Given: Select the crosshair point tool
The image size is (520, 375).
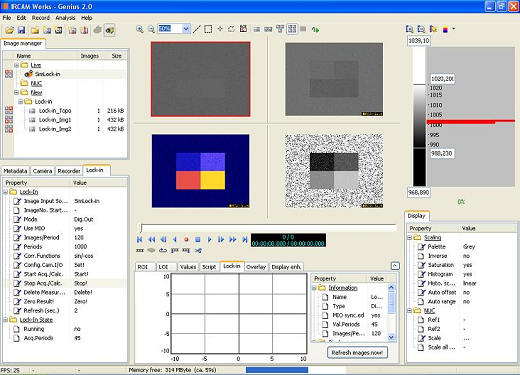Looking at the screenshot, I should [x=220, y=29].
